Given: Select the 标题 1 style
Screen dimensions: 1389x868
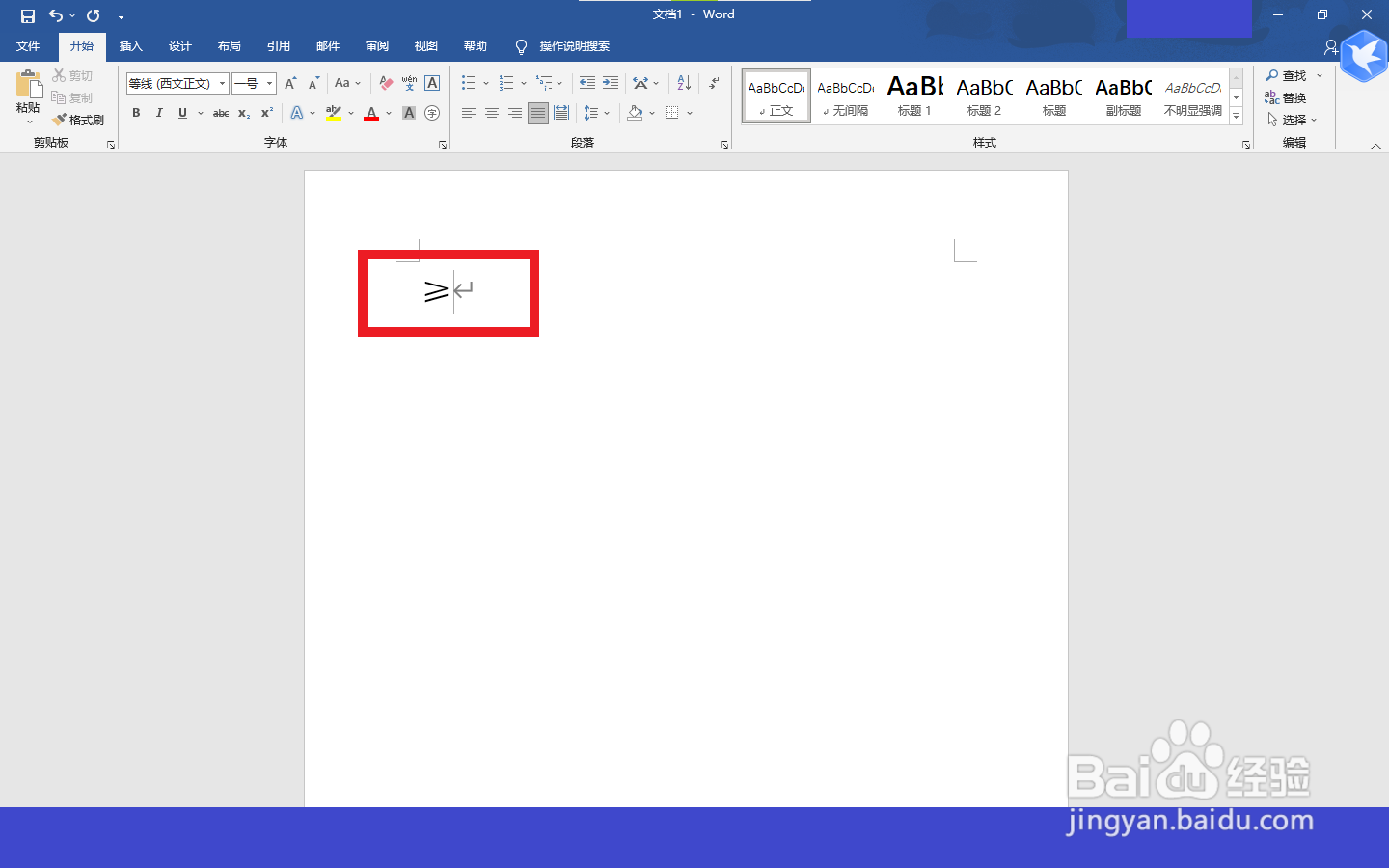Looking at the screenshot, I should click(x=914, y=96).
